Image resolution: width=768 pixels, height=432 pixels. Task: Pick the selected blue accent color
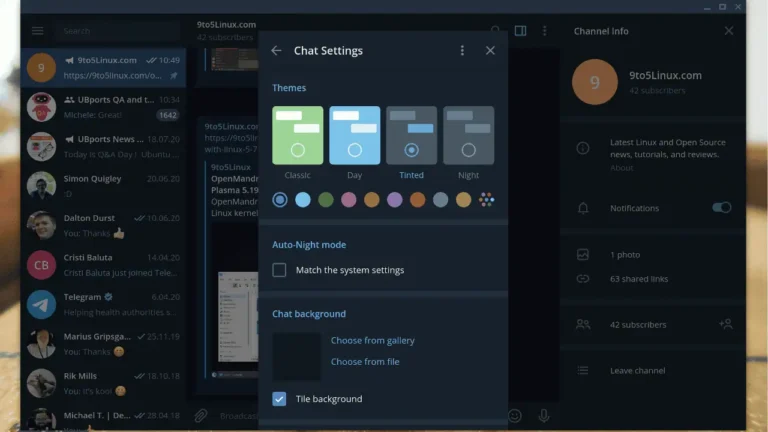[x=280, y=200]
